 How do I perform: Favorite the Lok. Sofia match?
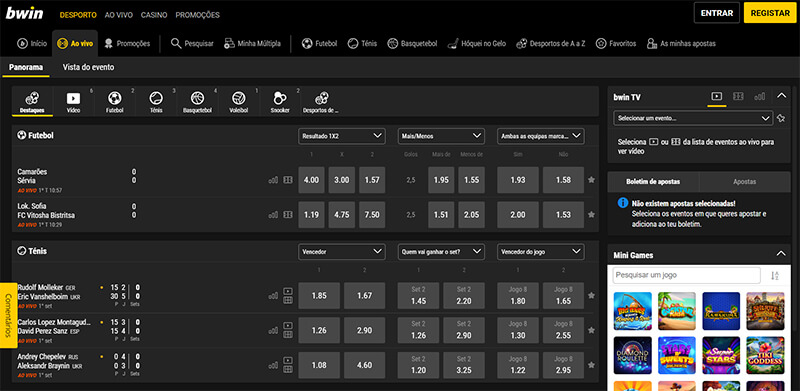pos(591,214)
